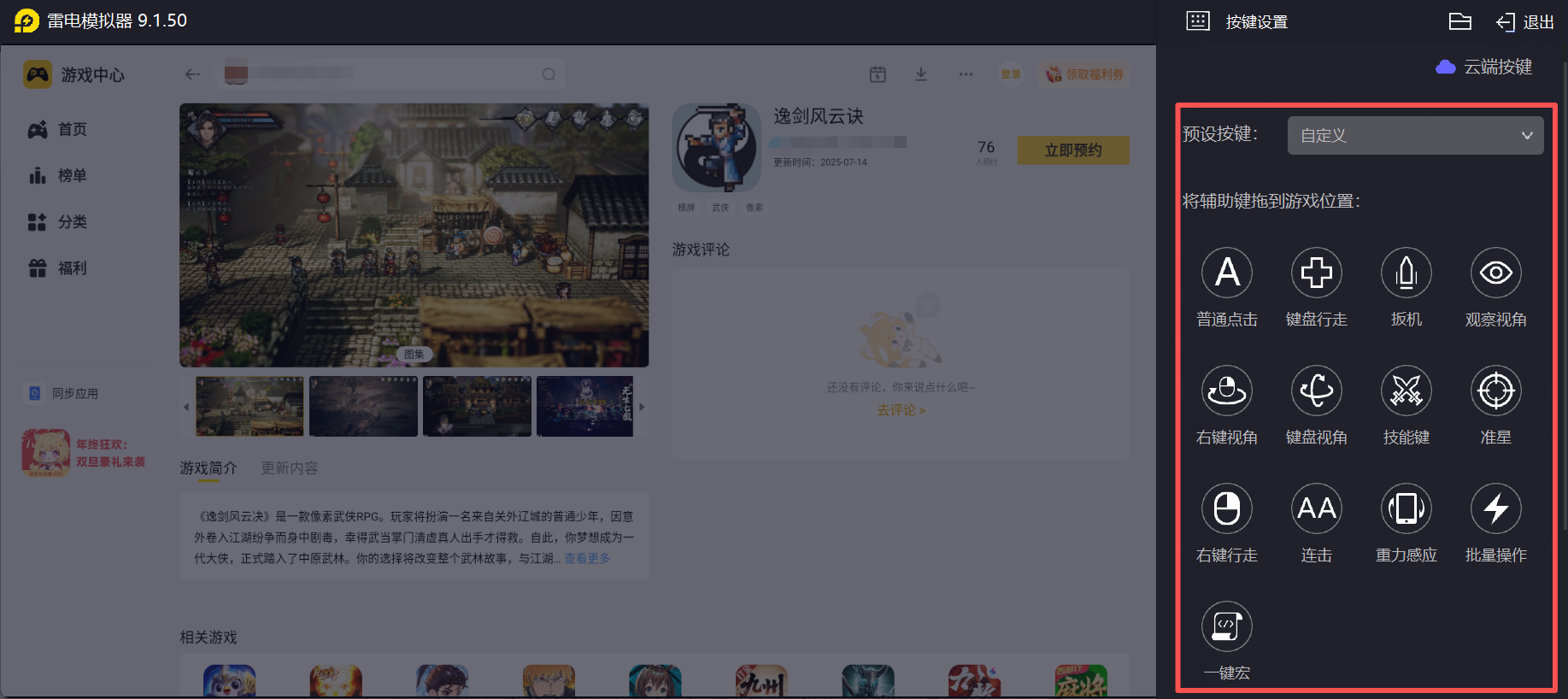The height and width of the screenshot is (699, 1568).
Task: Open the calendar reservation icon in toolbar
Action: coord(878,74)
